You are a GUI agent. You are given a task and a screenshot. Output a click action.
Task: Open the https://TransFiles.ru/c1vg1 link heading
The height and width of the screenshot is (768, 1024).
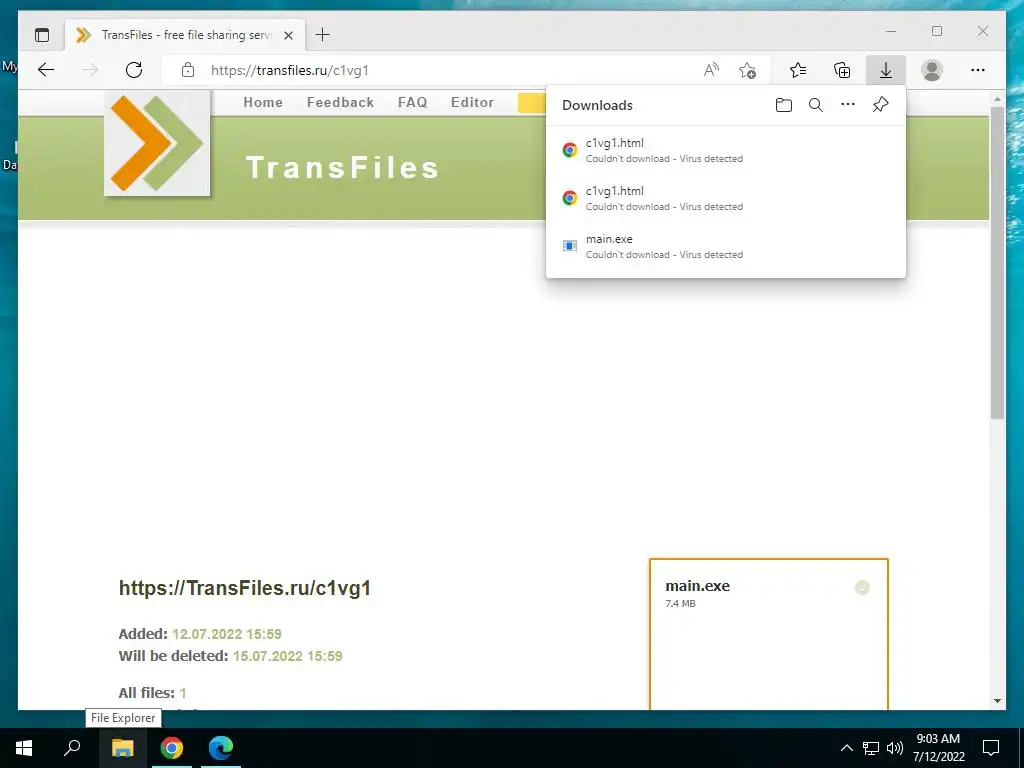(x=245, y=588)
